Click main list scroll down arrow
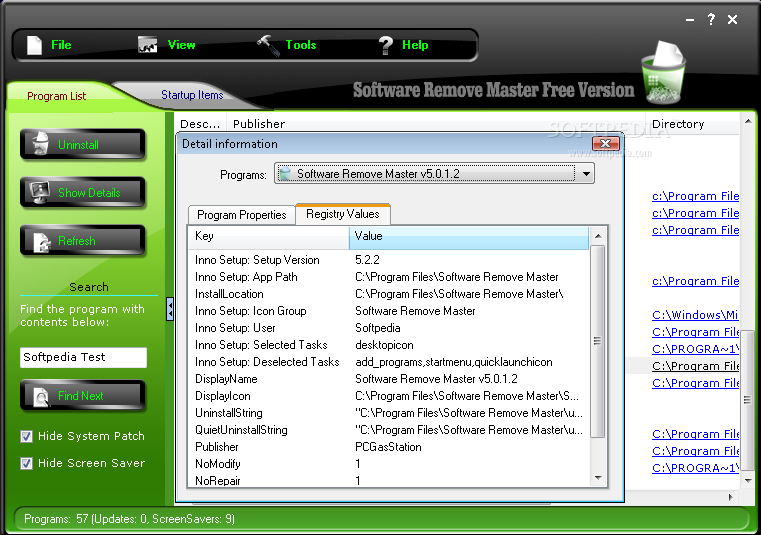Image resolution: width=761 pixels, height=535 pixels. click(747, 480)
